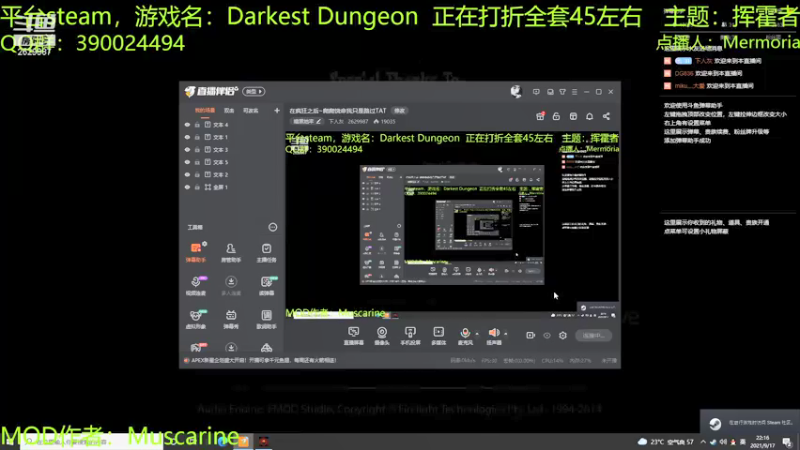This screenshot has width=800, height=450.
Task: Expand microphone options arrow next to 麦克风
Action: [477, 334]
